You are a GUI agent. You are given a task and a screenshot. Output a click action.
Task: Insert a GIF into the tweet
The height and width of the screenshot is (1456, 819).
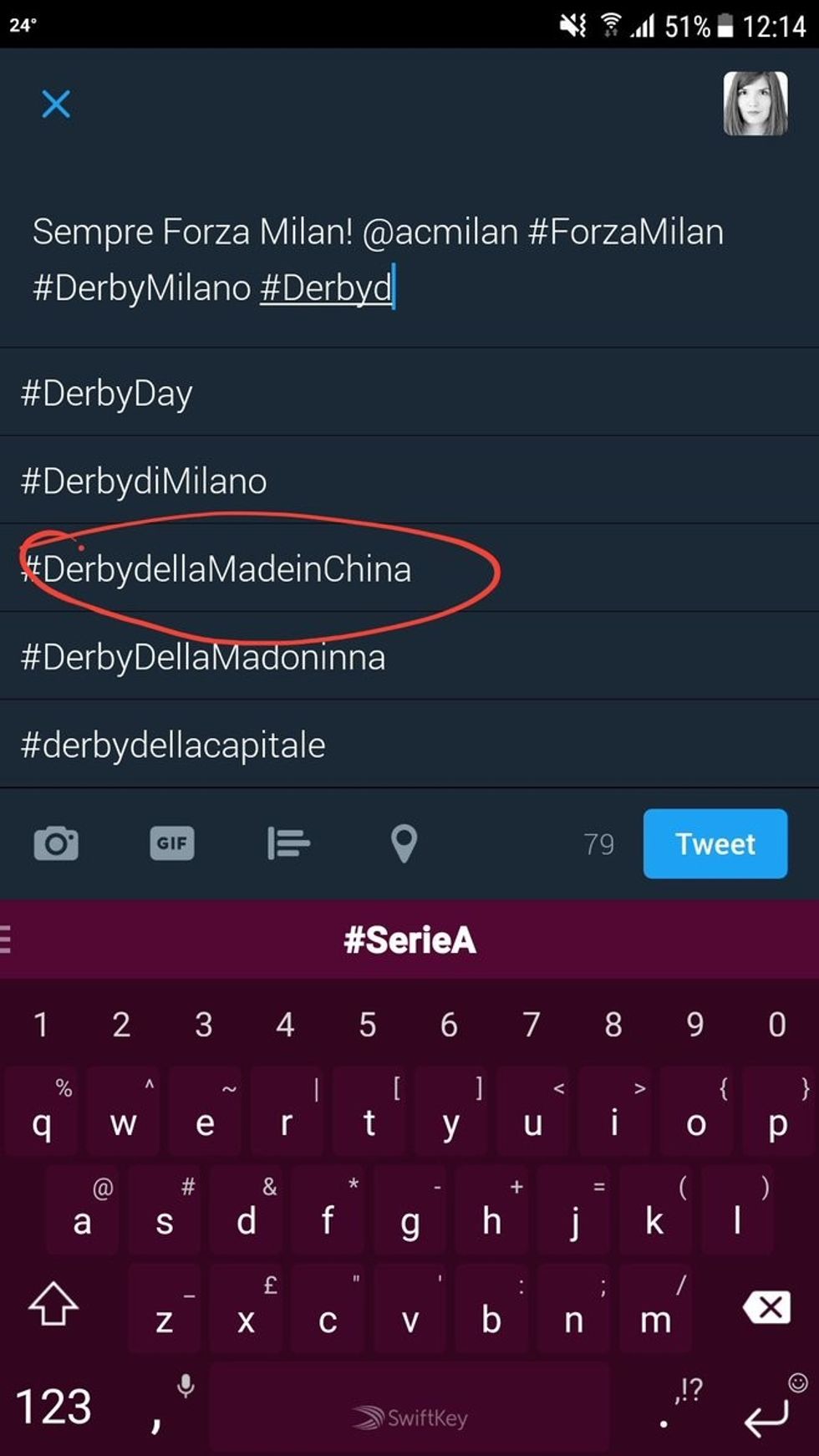[x=171, y=843]
